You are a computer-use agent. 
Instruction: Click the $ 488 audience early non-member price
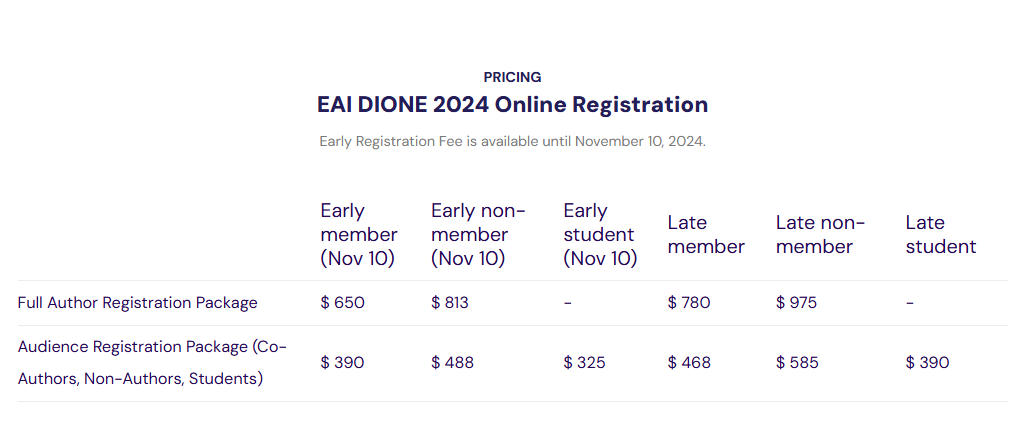coord(453,363)
